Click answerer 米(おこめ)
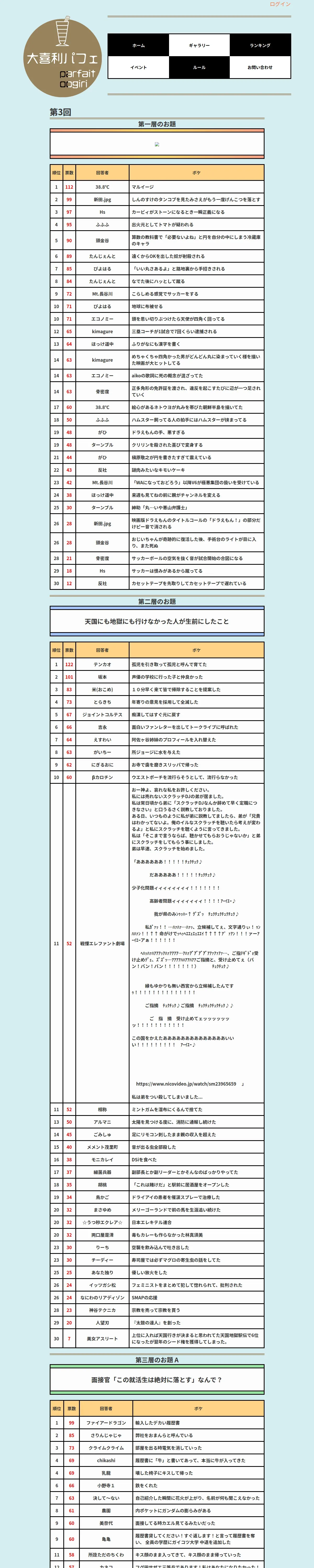This screenshot has height=1568, width=314. pyautogui.click(x=102, y=690)
